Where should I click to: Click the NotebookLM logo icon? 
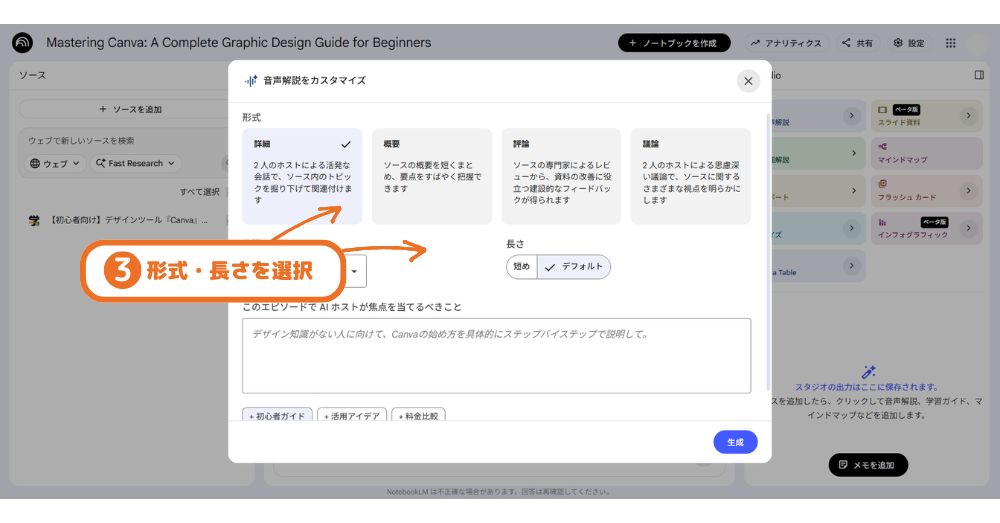(22, 43)
